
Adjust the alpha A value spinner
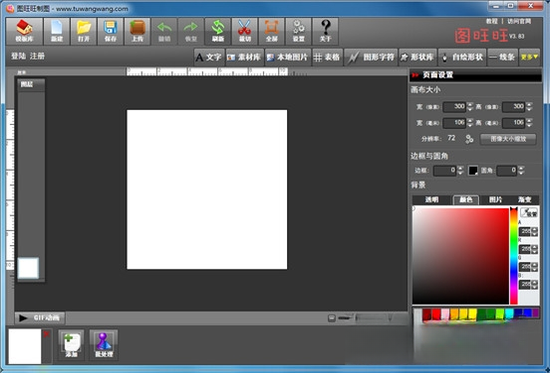(x=535, y=232)
